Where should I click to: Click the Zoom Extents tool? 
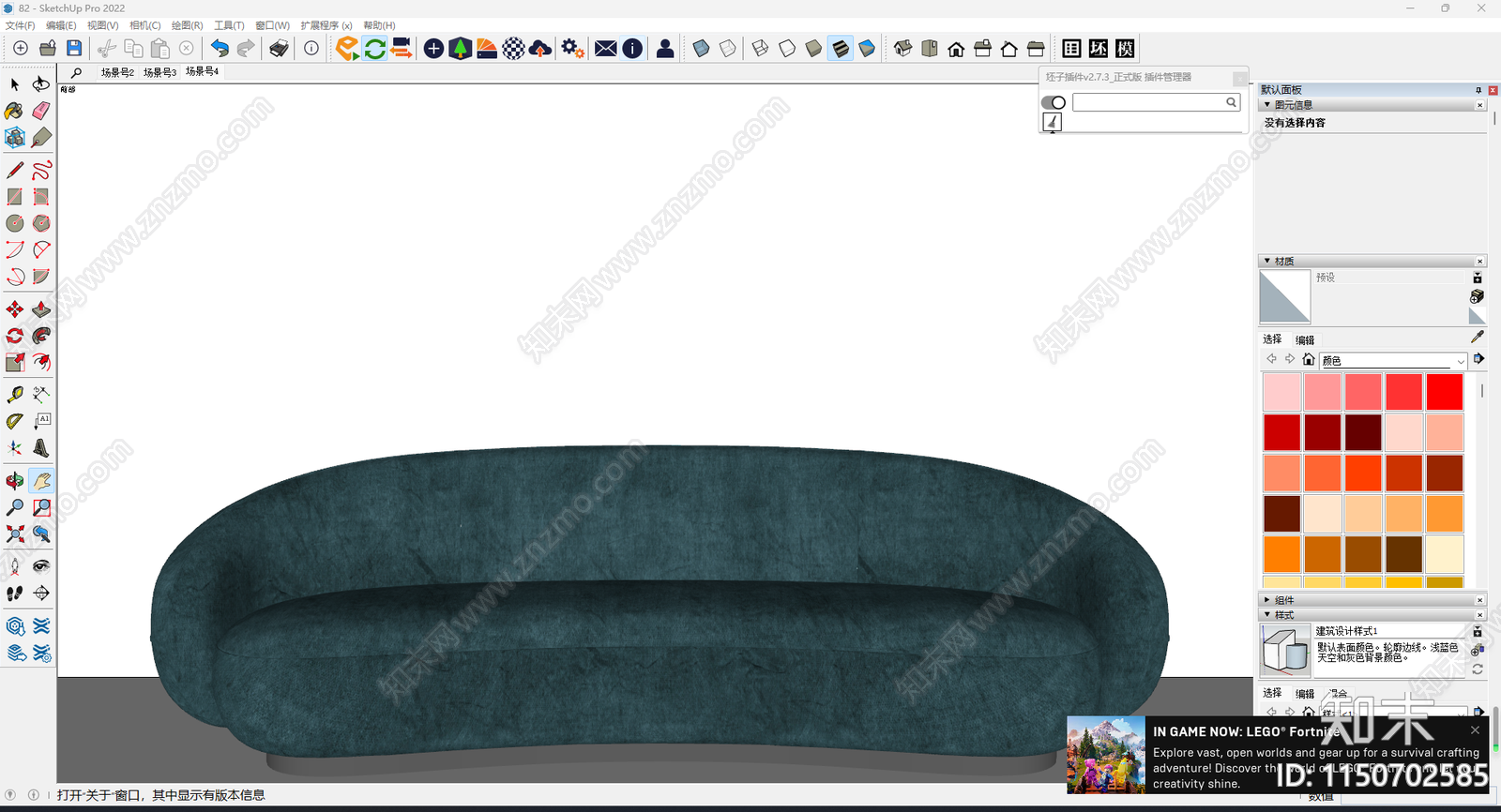point(15,534)
